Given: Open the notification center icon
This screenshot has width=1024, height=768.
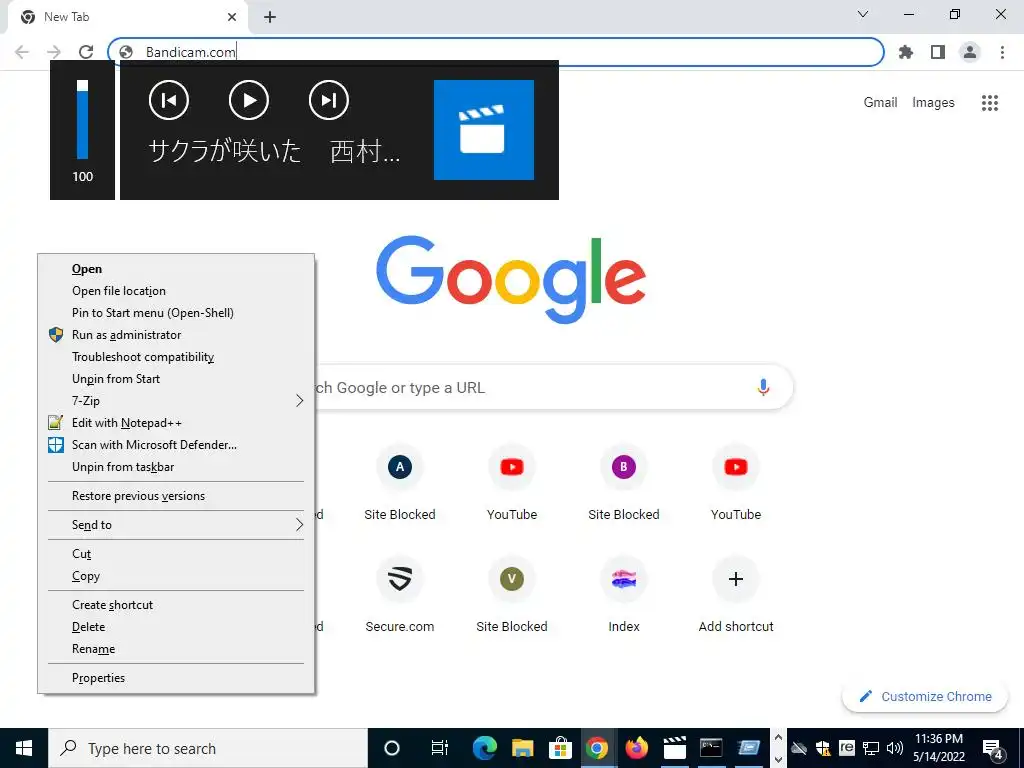Looking at the screenshot, I should tap(993, 748).
